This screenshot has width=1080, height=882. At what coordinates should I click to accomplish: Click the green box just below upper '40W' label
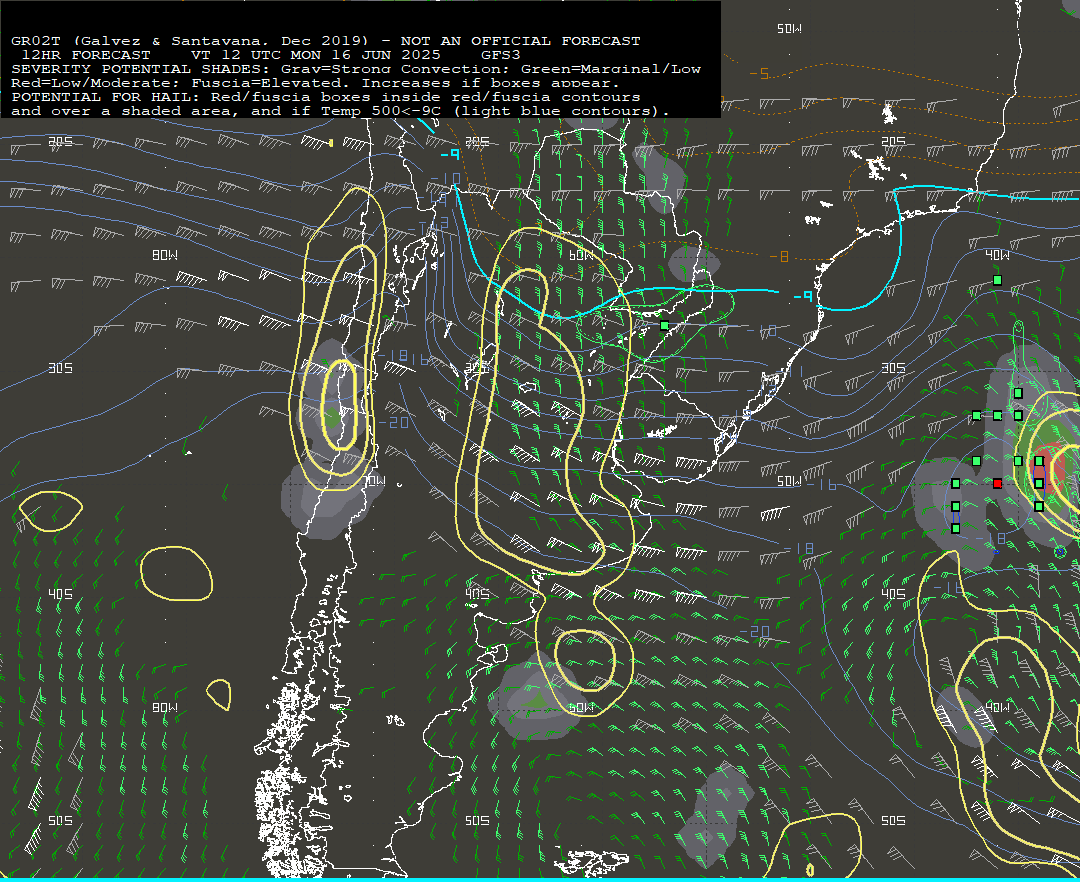tap(997, 280)
